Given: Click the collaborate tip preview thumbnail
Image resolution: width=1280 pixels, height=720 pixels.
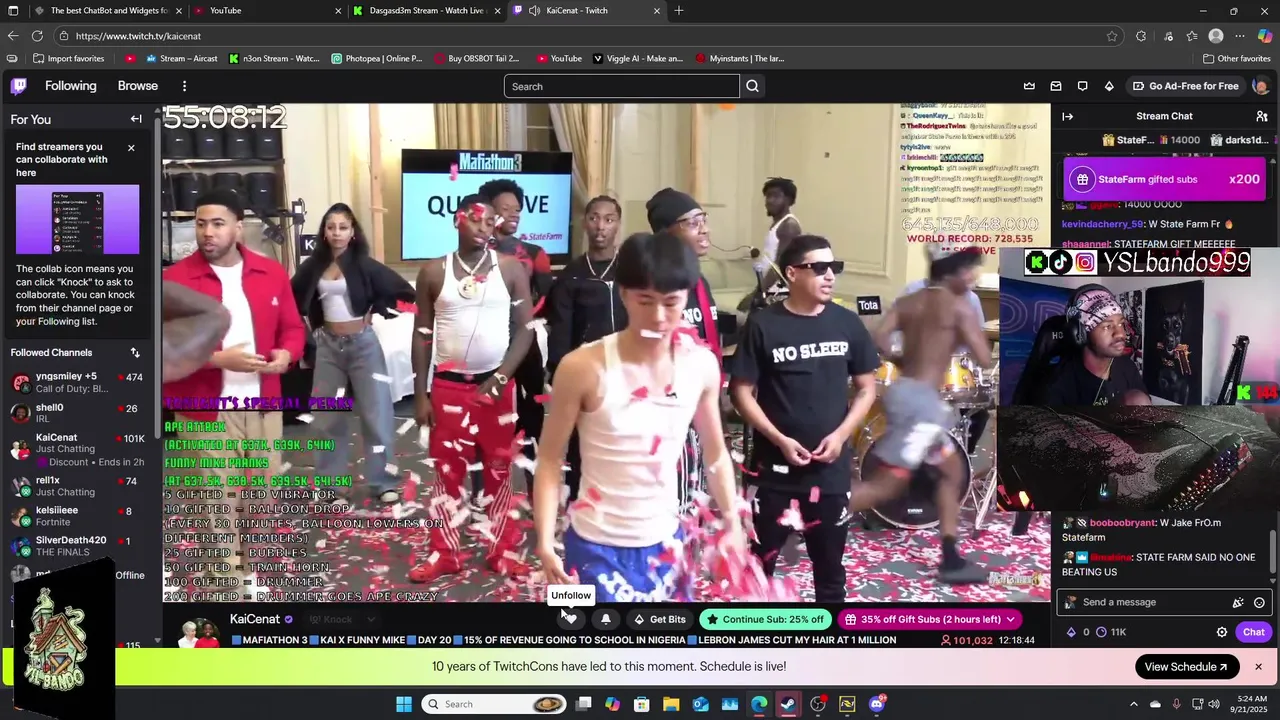Looking at the screenshot, I should tap(76, 219).
